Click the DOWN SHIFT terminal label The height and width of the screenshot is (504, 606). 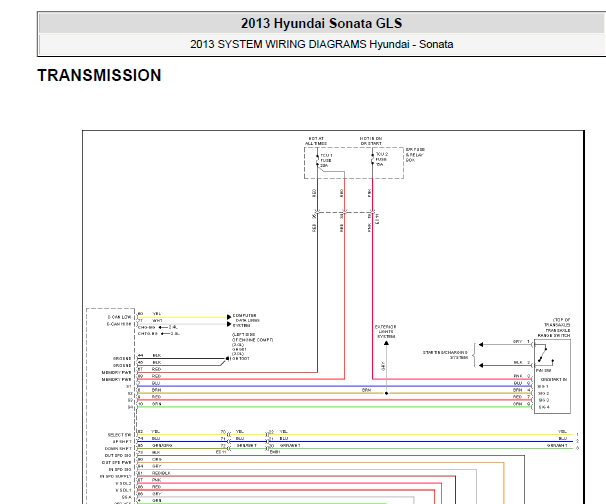(x=118, y=449)
